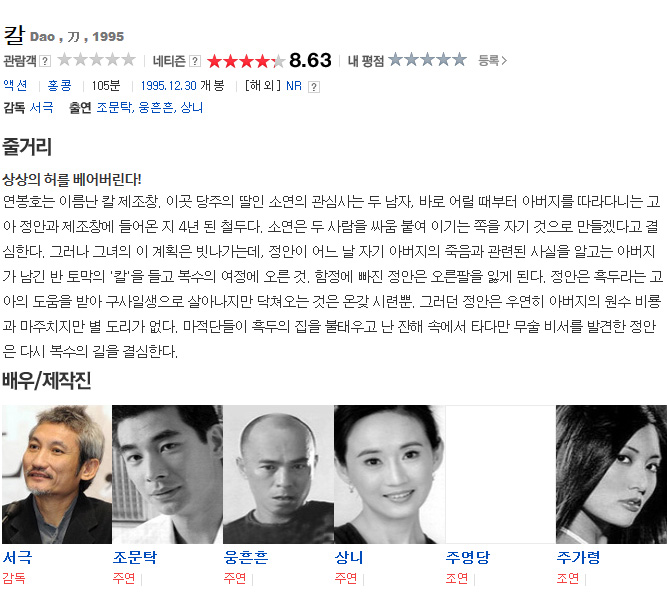Click director 서극 link in the info line
This screenshot has height=597, width=669.
pyautogui.click(x=41, y=107)
